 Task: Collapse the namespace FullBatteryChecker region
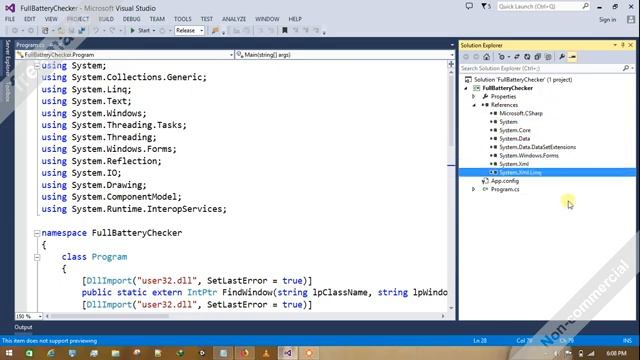pyautogui.click(x=37, y=233)
